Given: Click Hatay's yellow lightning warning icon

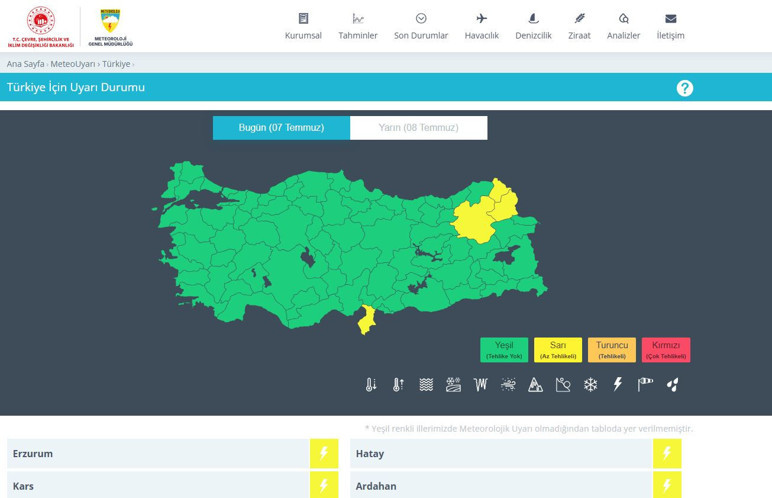Looking at the screenshot, I should 667,453.
